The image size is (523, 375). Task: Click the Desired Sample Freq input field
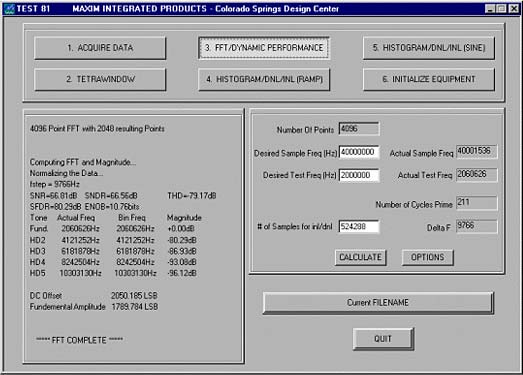(359, 152)
